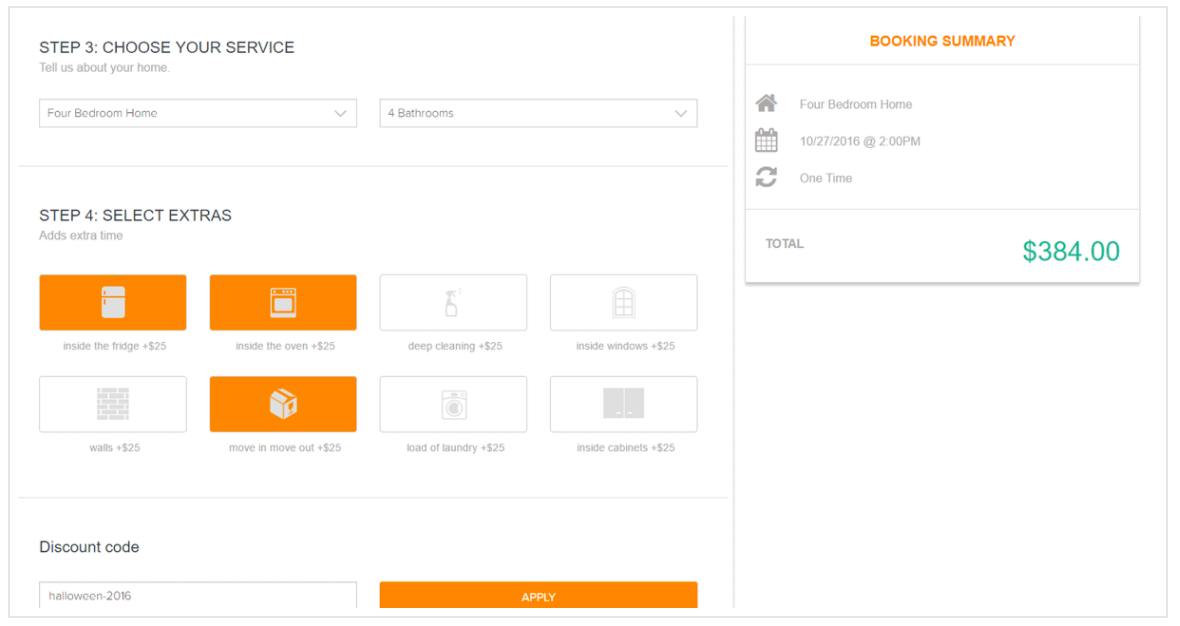Click the walls +$25 label
1180x626 pixels.
click(114, 448)
